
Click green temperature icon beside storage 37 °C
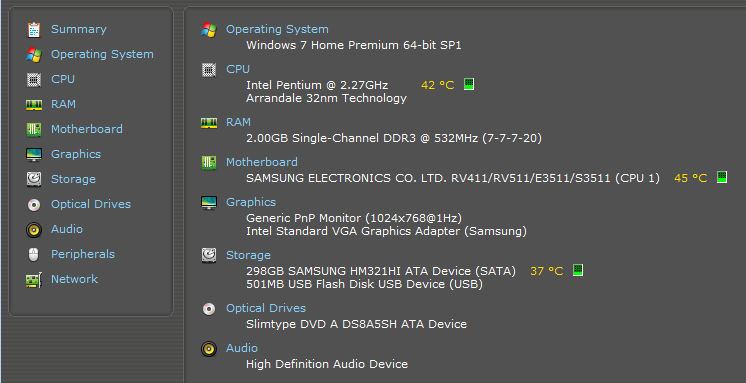tap(578, 270)
